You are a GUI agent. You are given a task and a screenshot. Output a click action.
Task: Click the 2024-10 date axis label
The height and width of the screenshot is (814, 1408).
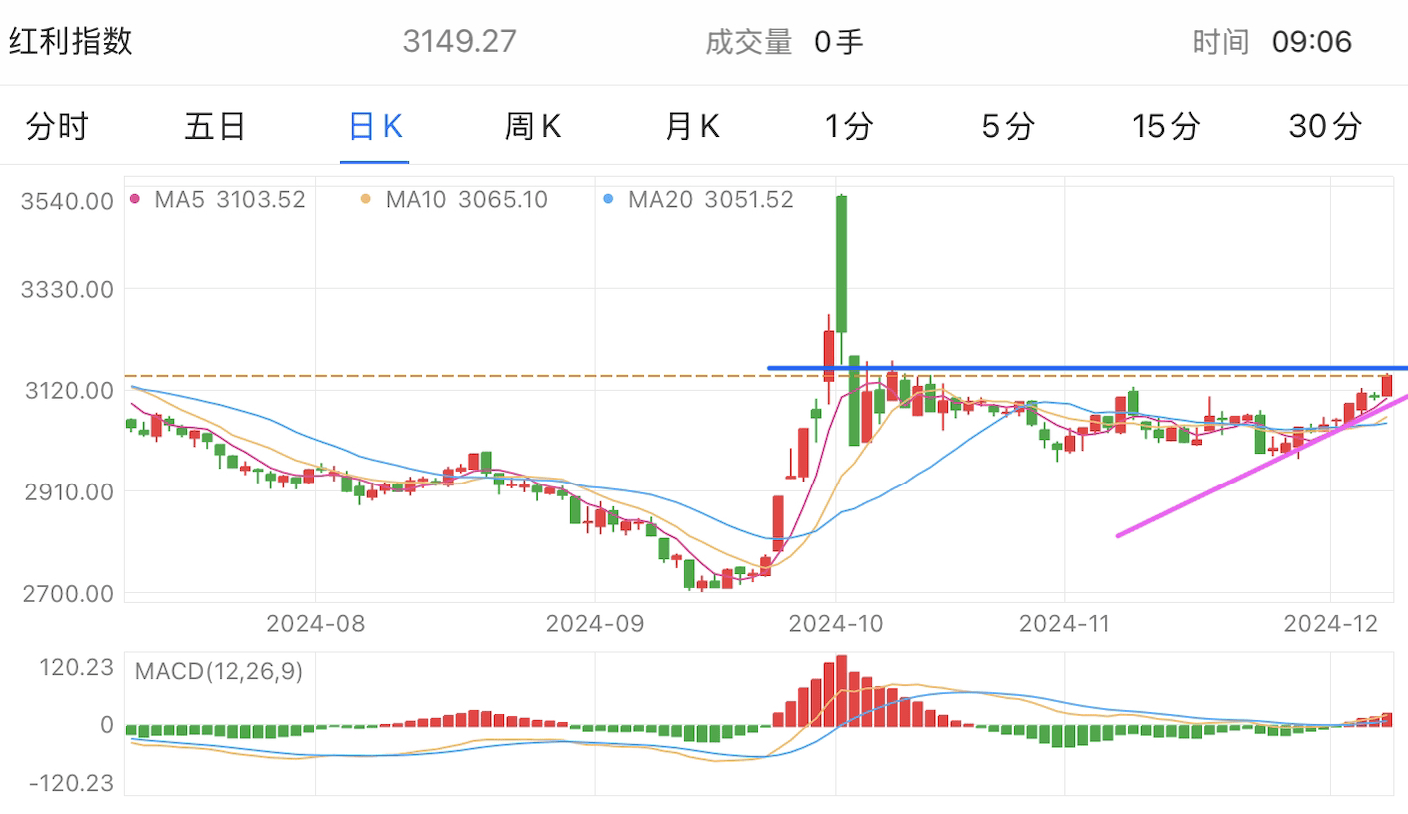[x=838, y=624]
